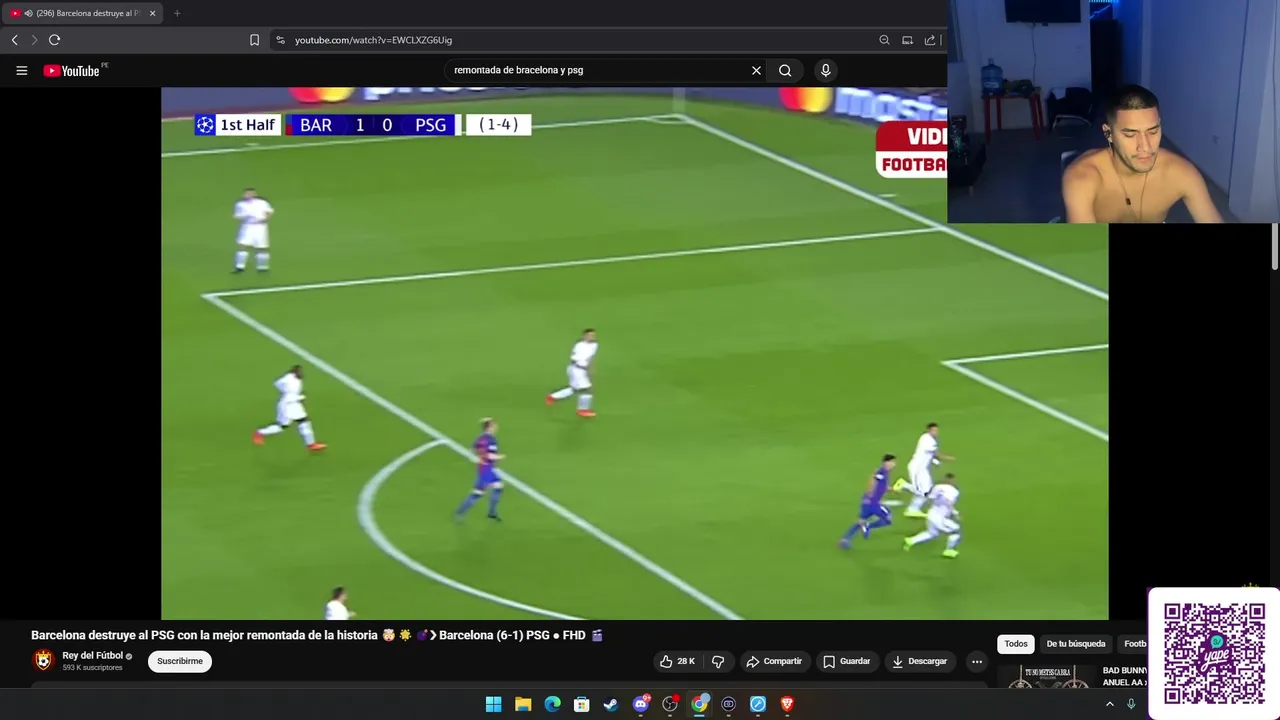Go forward in browser history
Screen dimensions: 1280x720
click(x=34, y=40)
